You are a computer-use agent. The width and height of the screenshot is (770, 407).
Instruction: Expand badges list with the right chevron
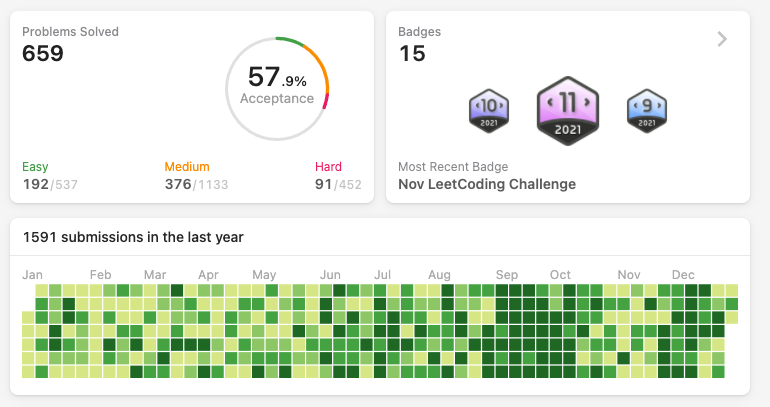pos(722,39)
